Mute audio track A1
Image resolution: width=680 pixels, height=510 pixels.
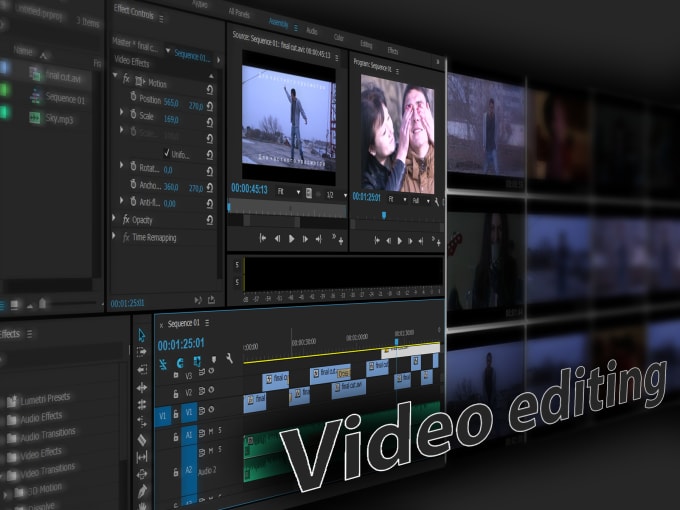211,432
